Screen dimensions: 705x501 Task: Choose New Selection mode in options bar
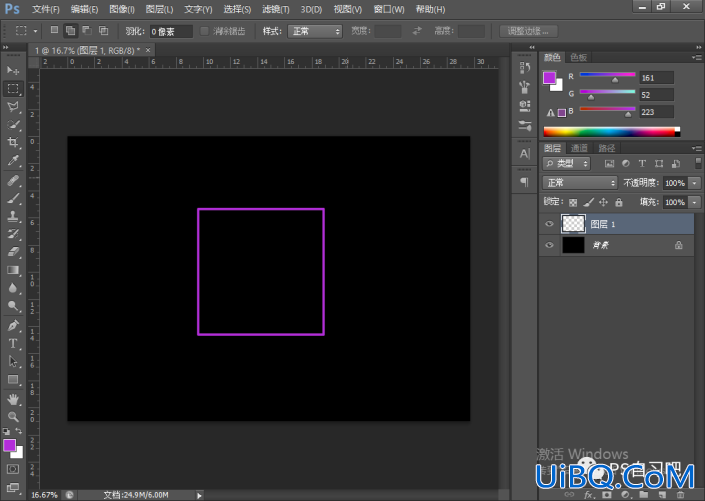54,30
